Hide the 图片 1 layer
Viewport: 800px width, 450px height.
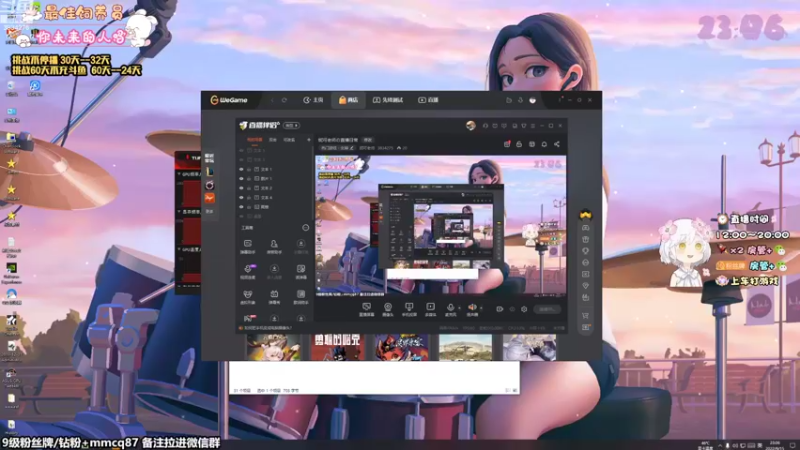click(241, 179)
